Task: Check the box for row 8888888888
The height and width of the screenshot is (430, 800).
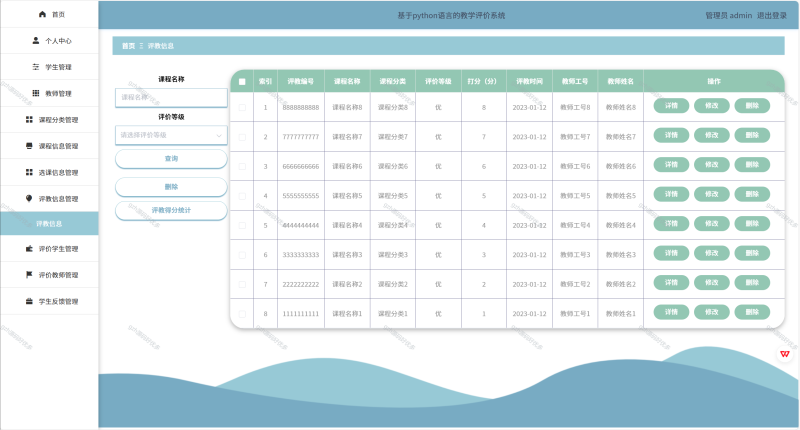Action: coord(242,108)
